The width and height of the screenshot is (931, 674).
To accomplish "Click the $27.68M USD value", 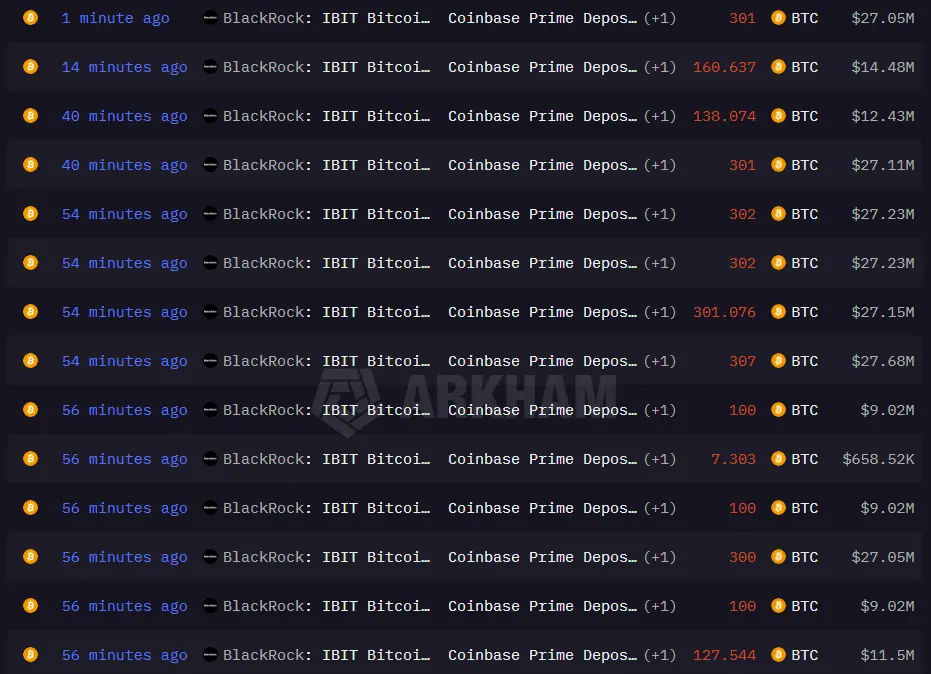I will click(883, 361).
